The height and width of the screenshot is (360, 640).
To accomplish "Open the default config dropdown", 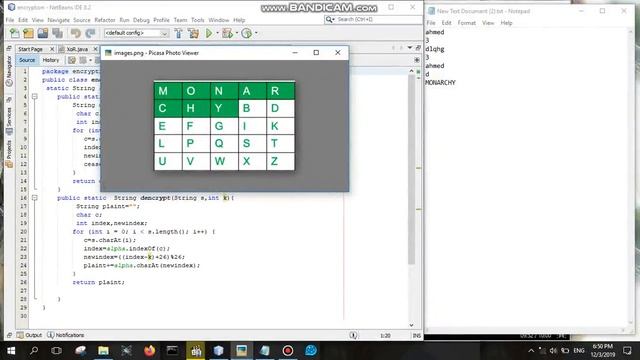I will point(136,33).
